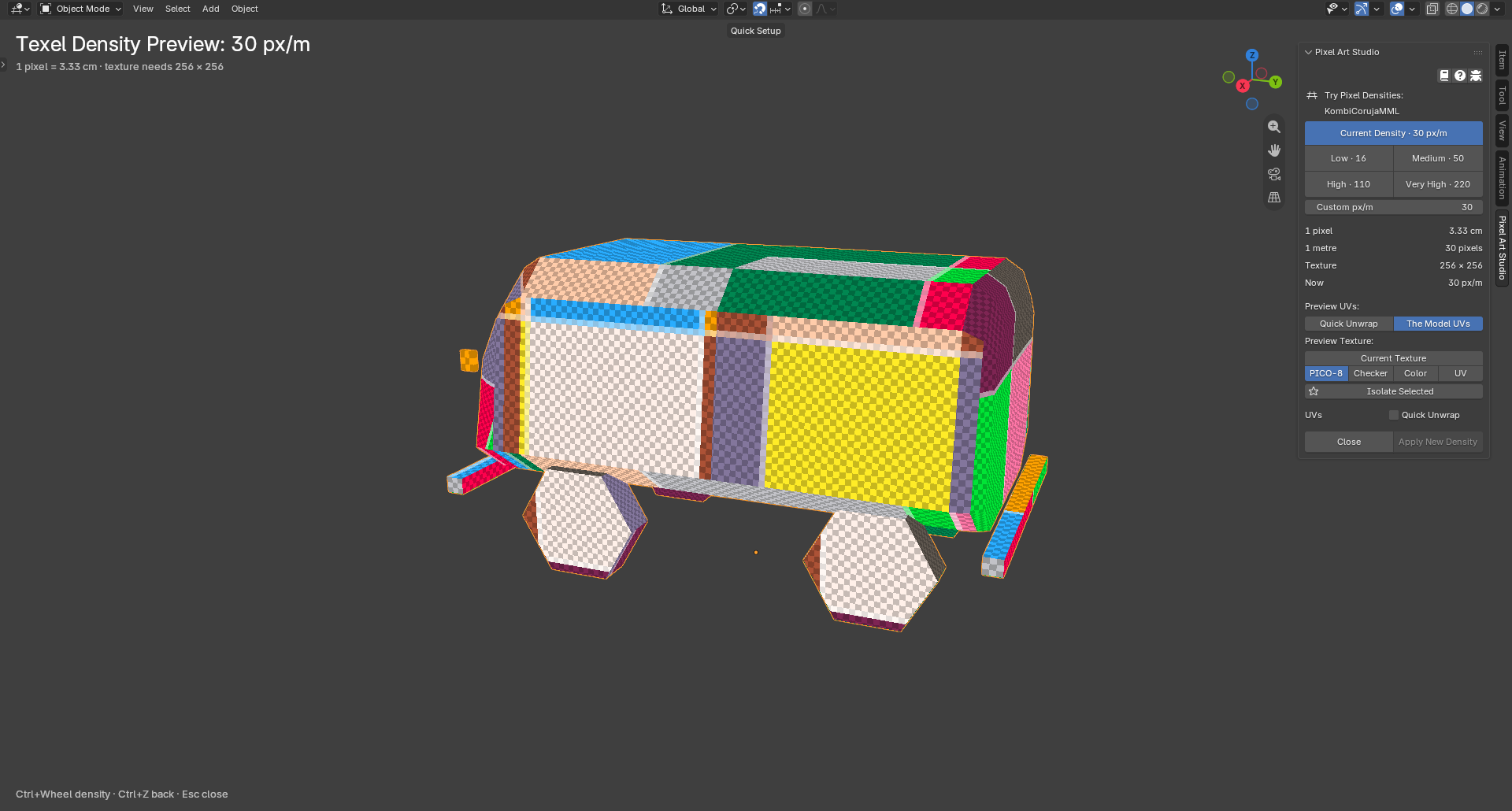Open the pivot point dropdown
Image resolution: width=1512 pixels, height=811 pixels.
[736, 9]
